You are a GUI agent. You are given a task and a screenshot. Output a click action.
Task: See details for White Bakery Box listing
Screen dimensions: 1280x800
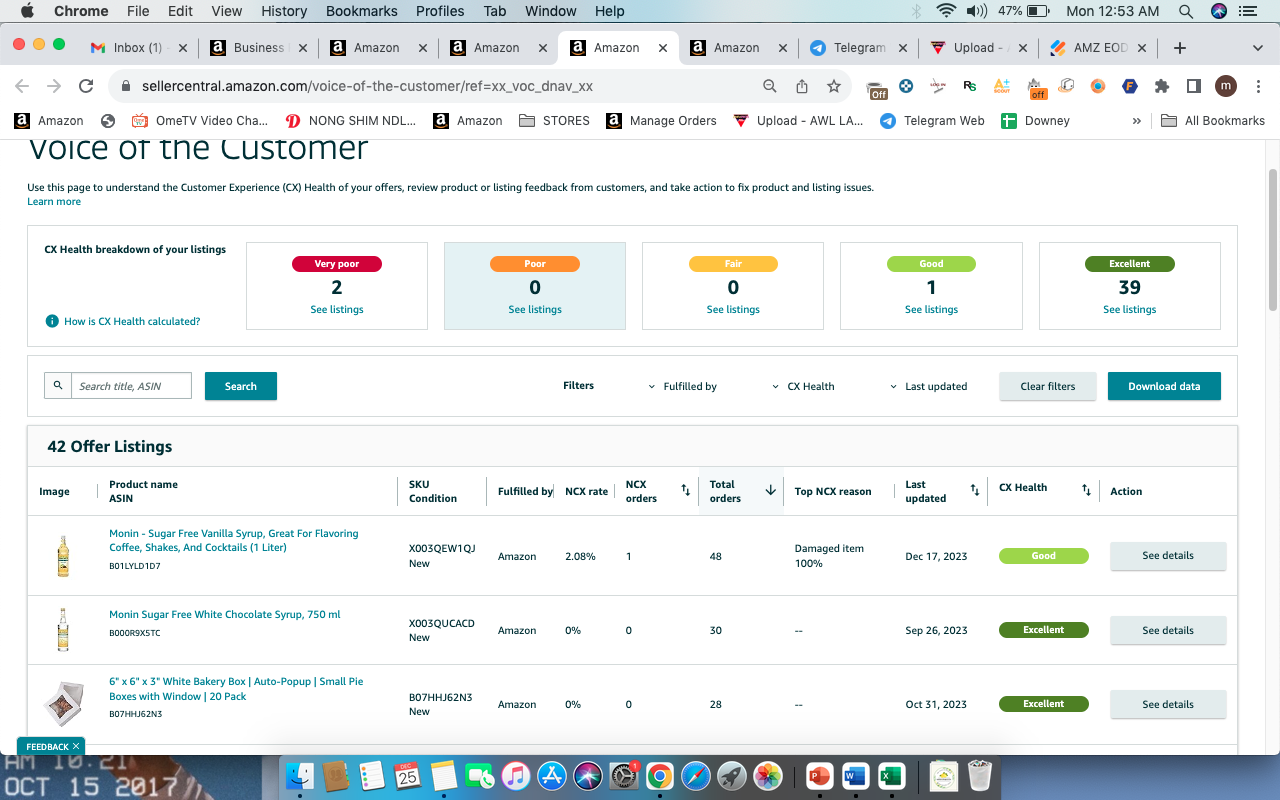click(1168, 704)
